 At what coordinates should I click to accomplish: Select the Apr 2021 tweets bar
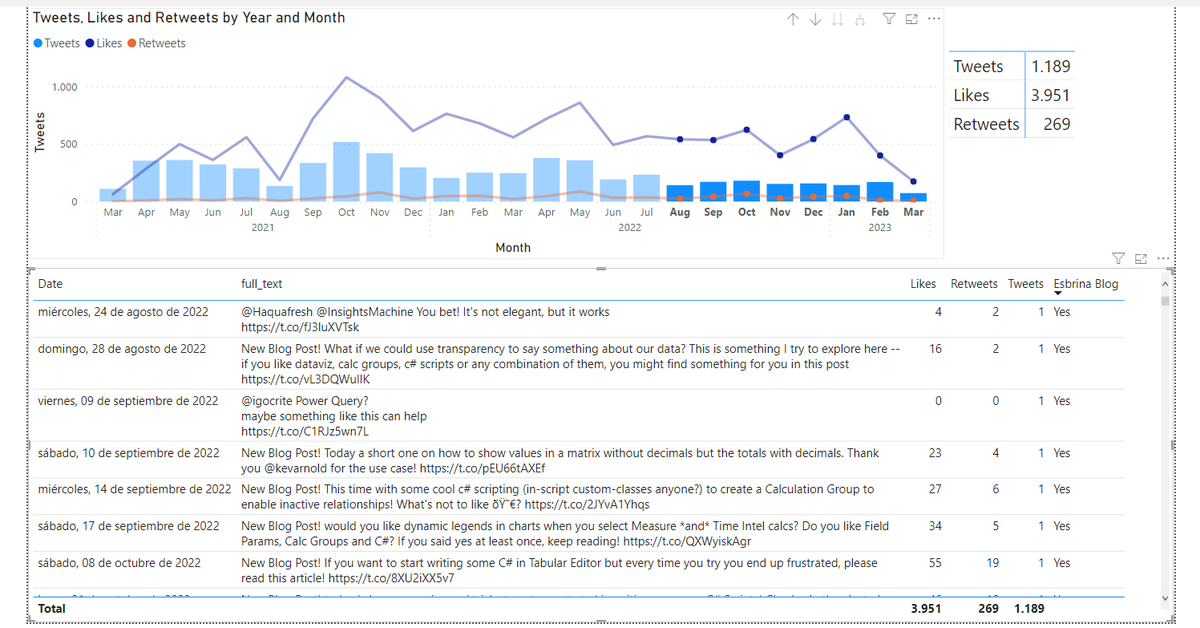click(x=146, y=181)
